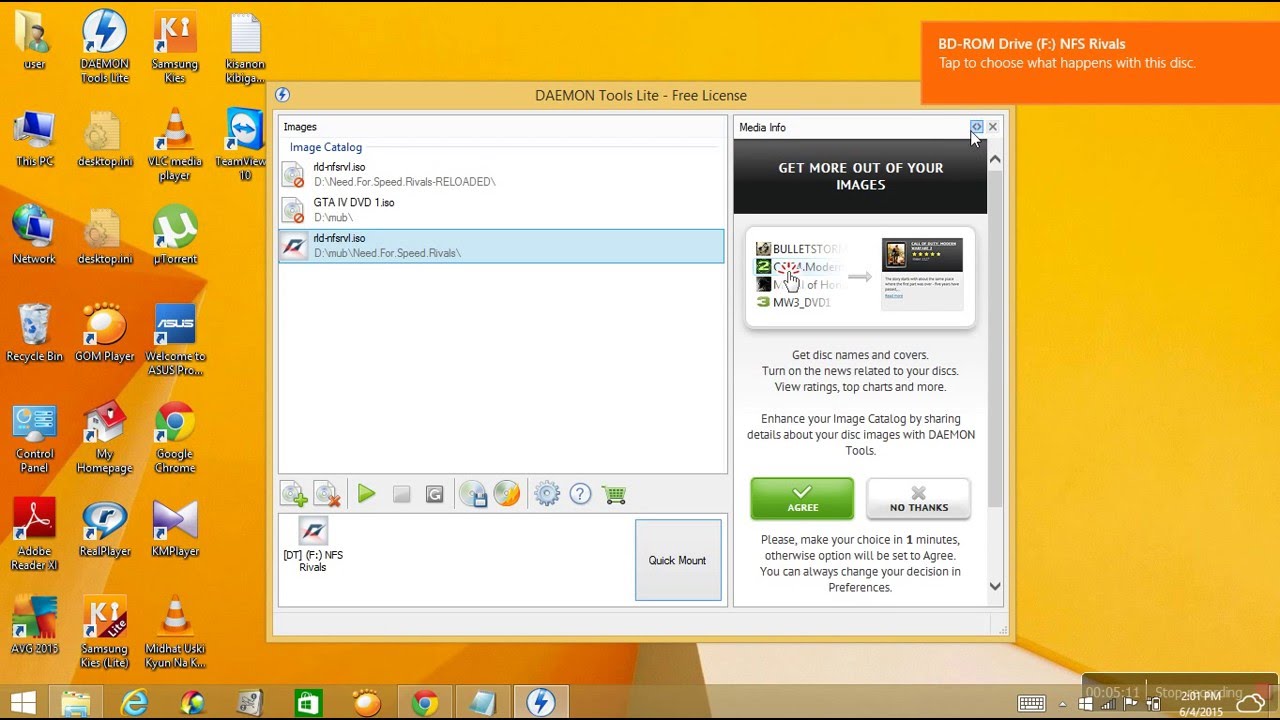Viewport: 1280px width, 720px height.
Task: Click the NO THANKS button
Action: [x=918, y=498]
